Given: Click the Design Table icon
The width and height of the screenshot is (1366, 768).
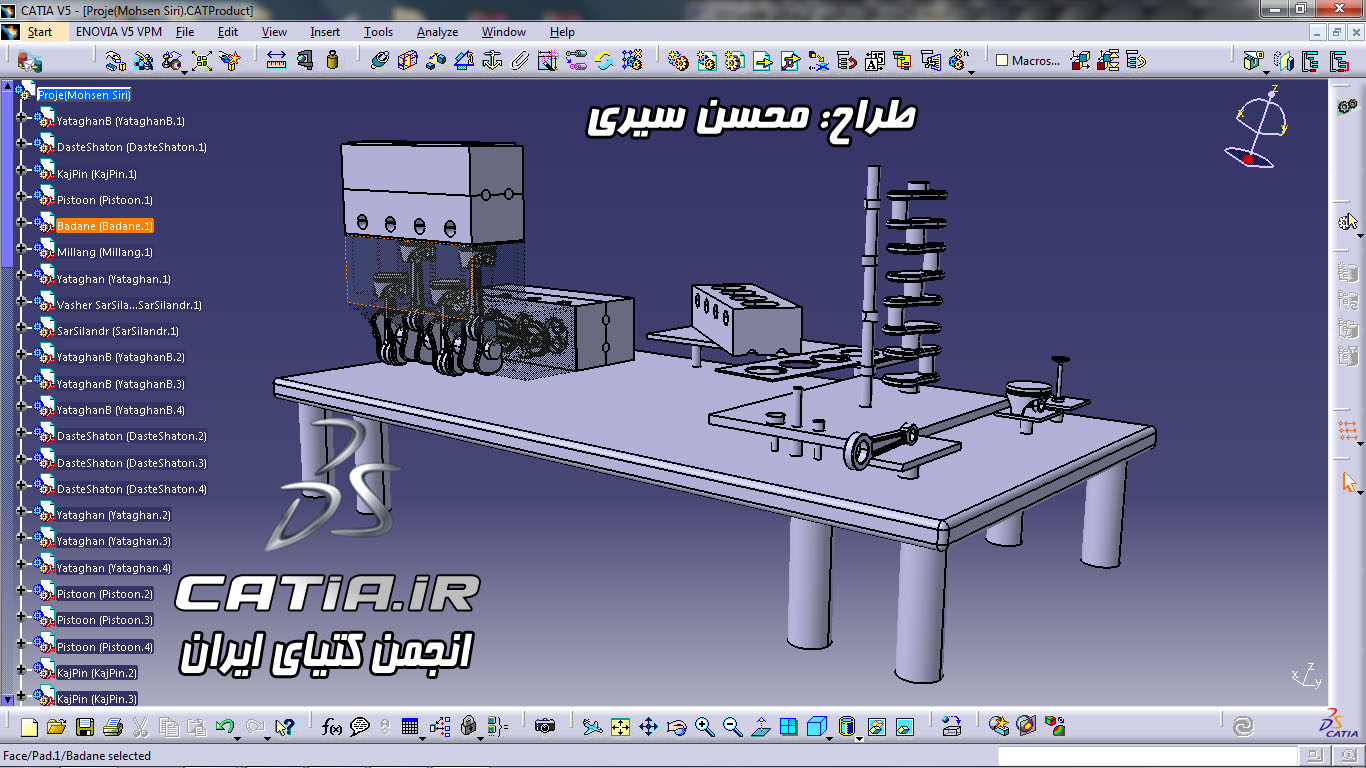Looking at the screenshot, I should pos(410,727).
